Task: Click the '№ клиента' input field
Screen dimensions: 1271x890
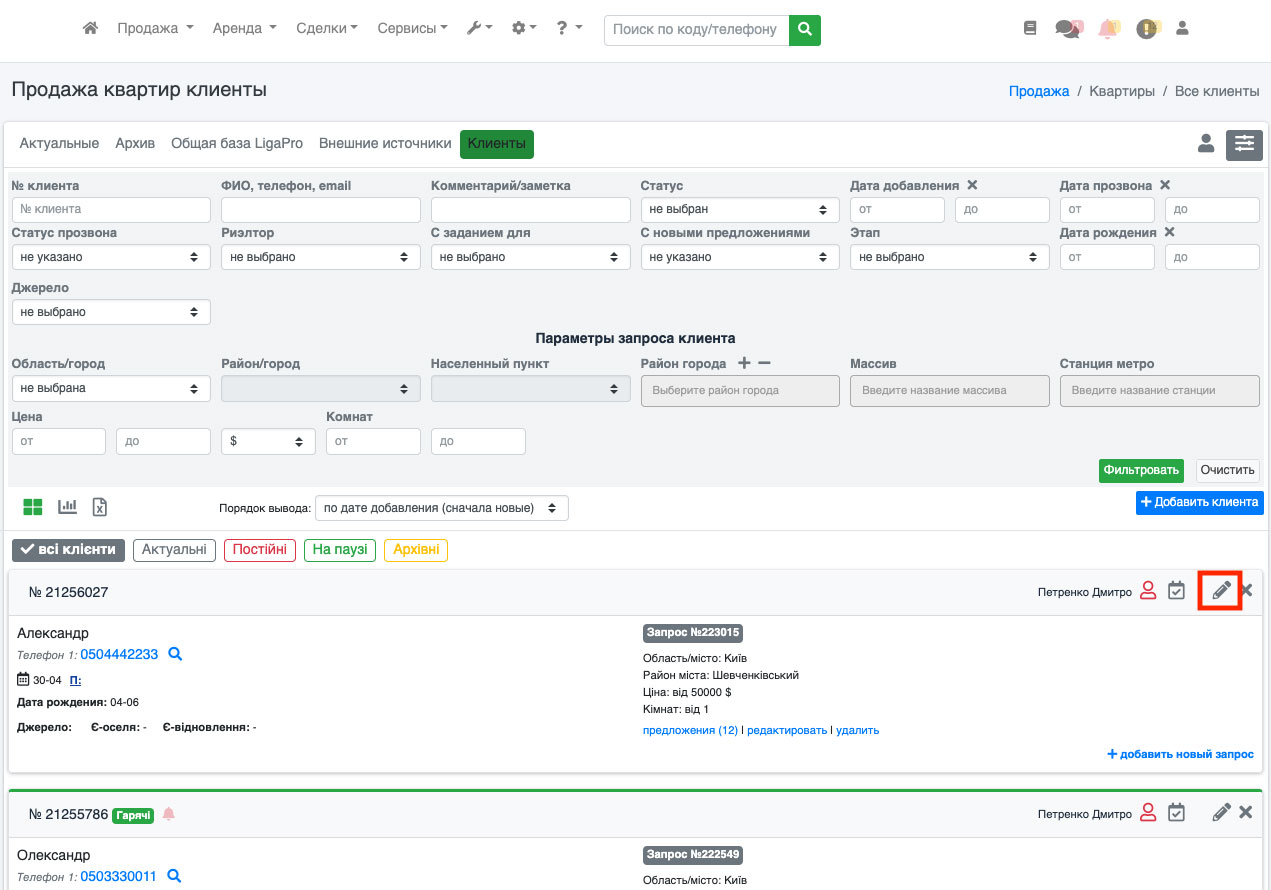Action: click(x=111, y=210)
